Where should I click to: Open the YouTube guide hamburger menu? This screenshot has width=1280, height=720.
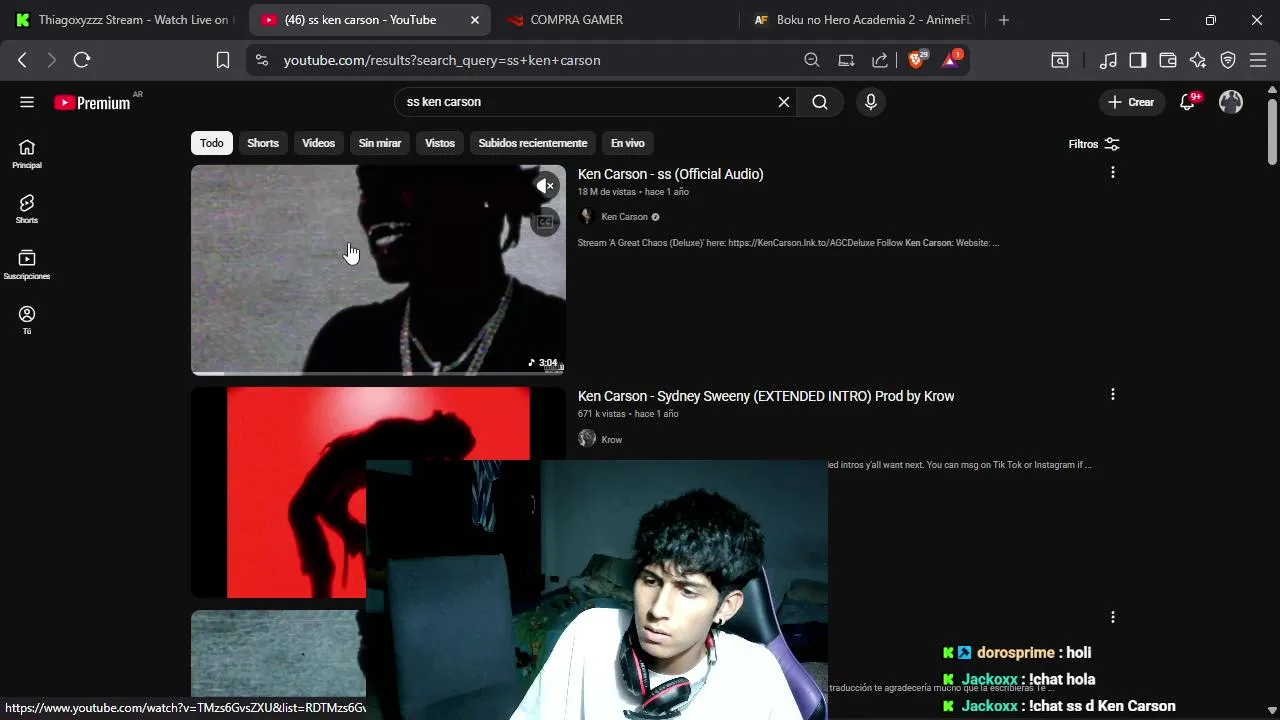coord(27,102)
